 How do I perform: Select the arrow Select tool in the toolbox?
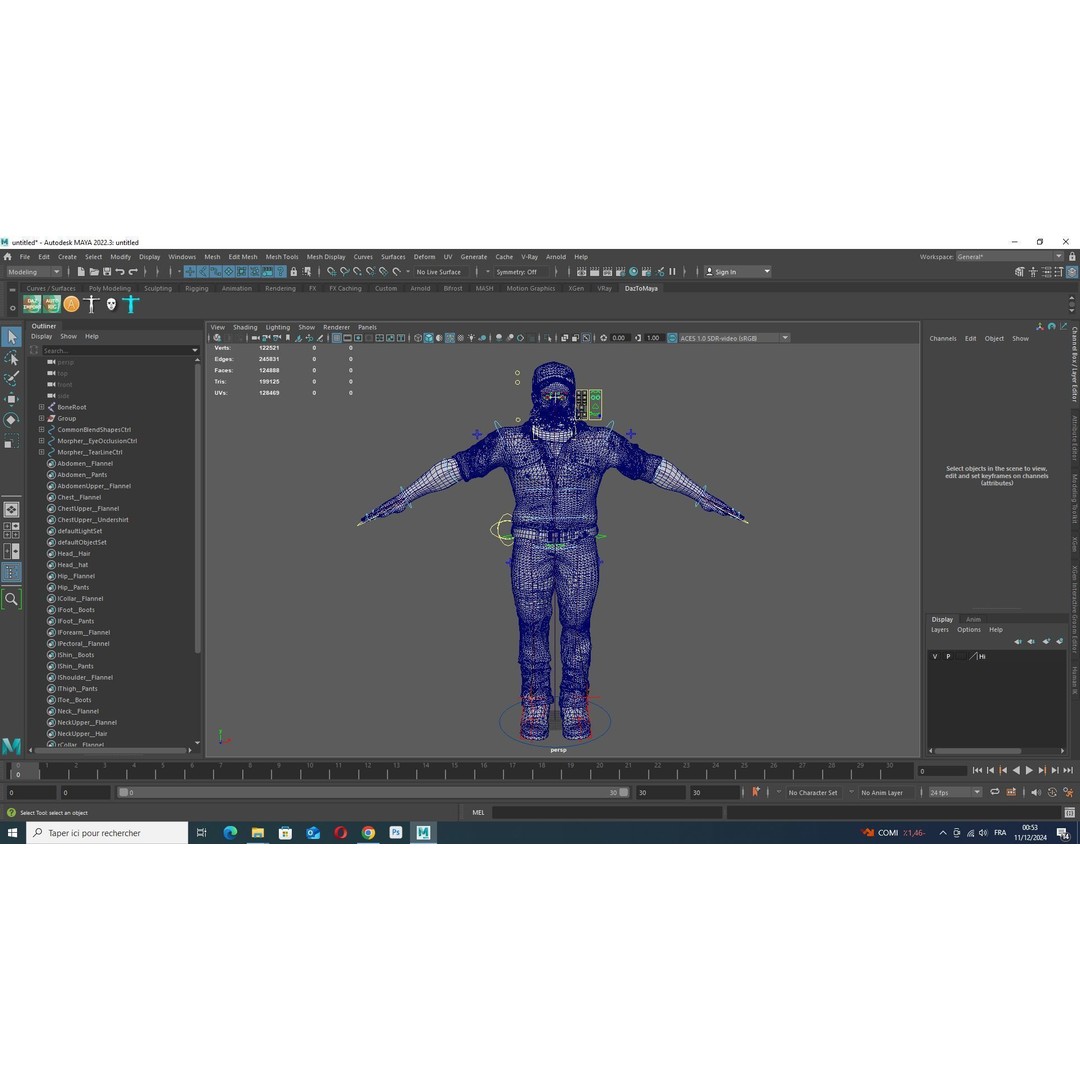[12, 337]
